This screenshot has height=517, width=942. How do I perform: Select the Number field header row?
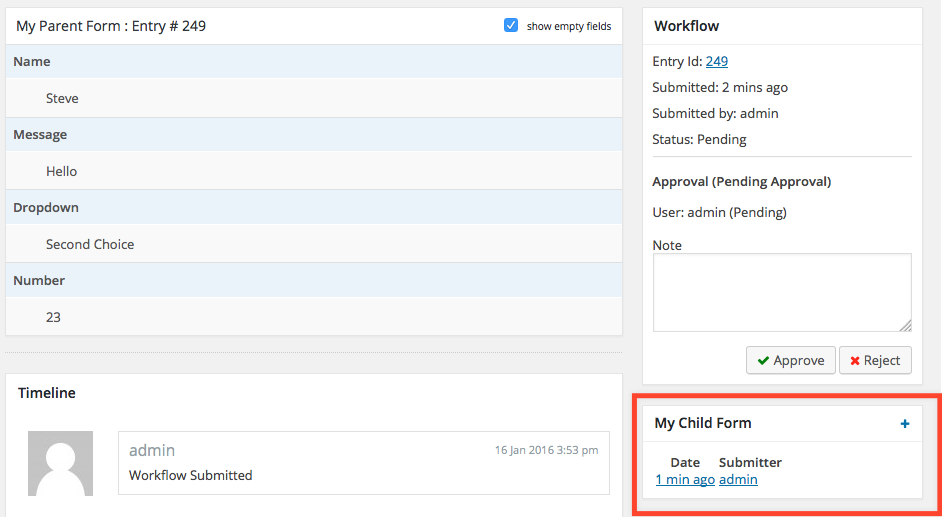pos(314,280)
